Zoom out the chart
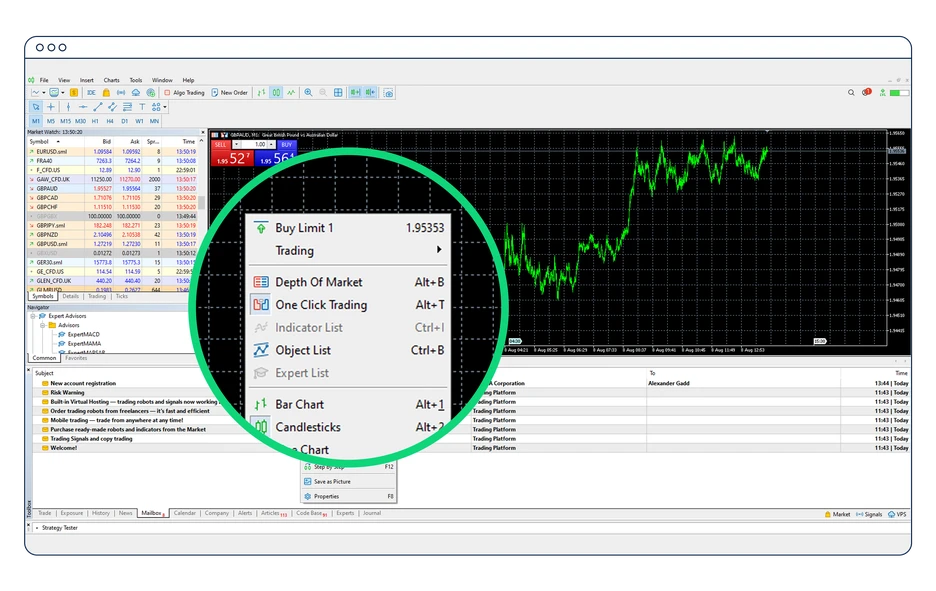The height and width of the screenshot is (591, 936). (x=323, y=93)
